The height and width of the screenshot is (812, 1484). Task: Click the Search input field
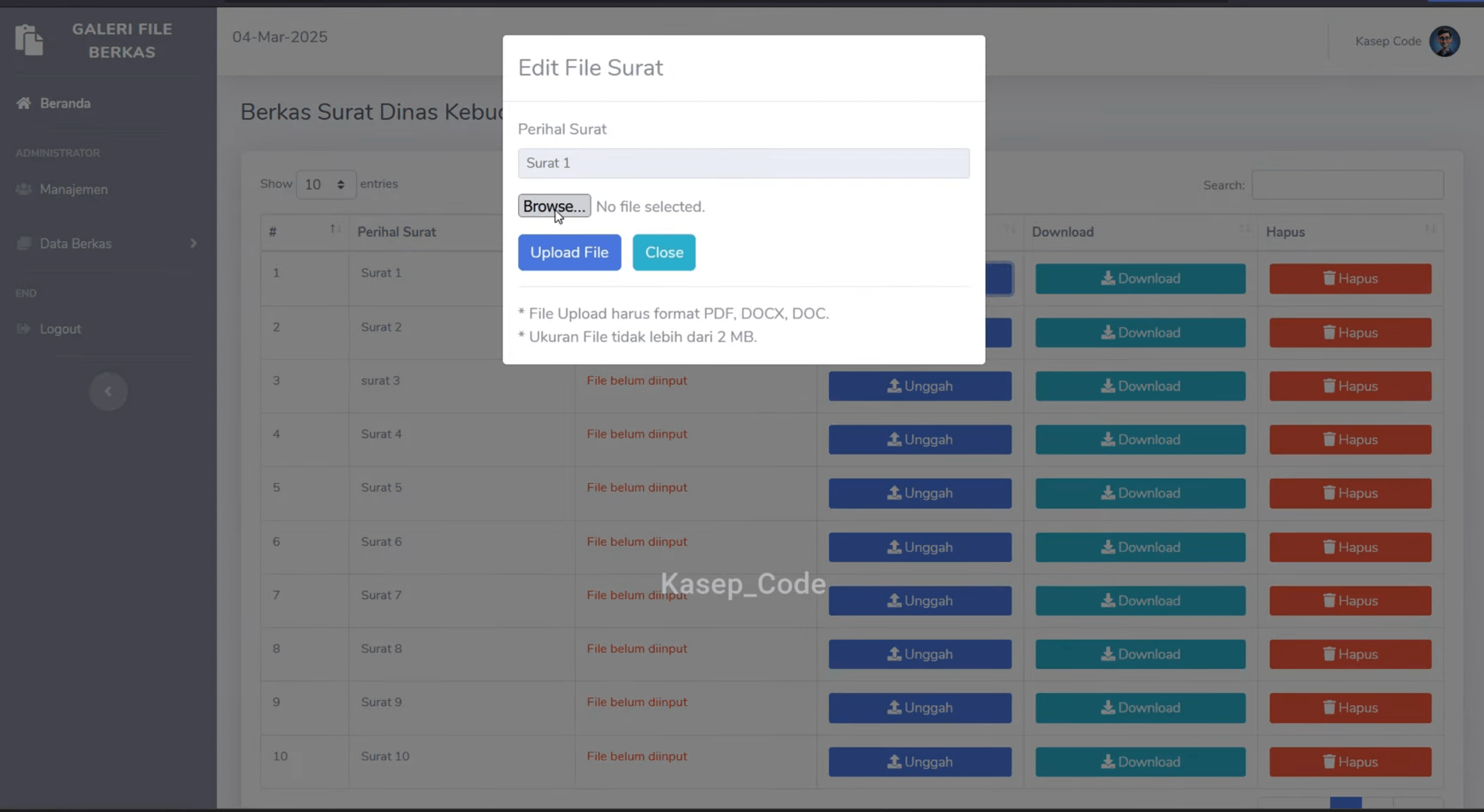point(1347,185)
